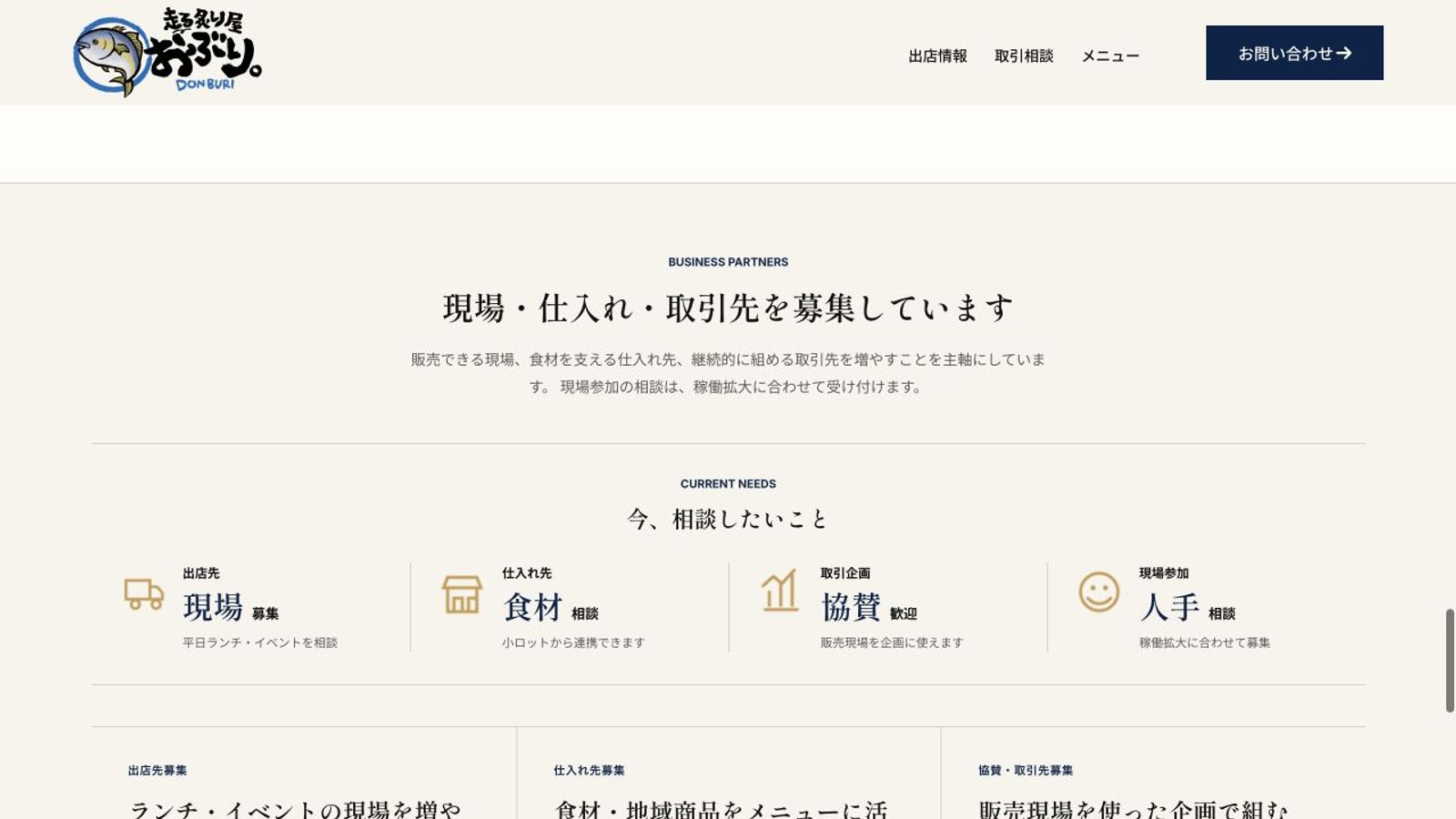The image size is (1456, 819).
Task: Click the smiley face icon for 人手
Action: click(1099, 592)
